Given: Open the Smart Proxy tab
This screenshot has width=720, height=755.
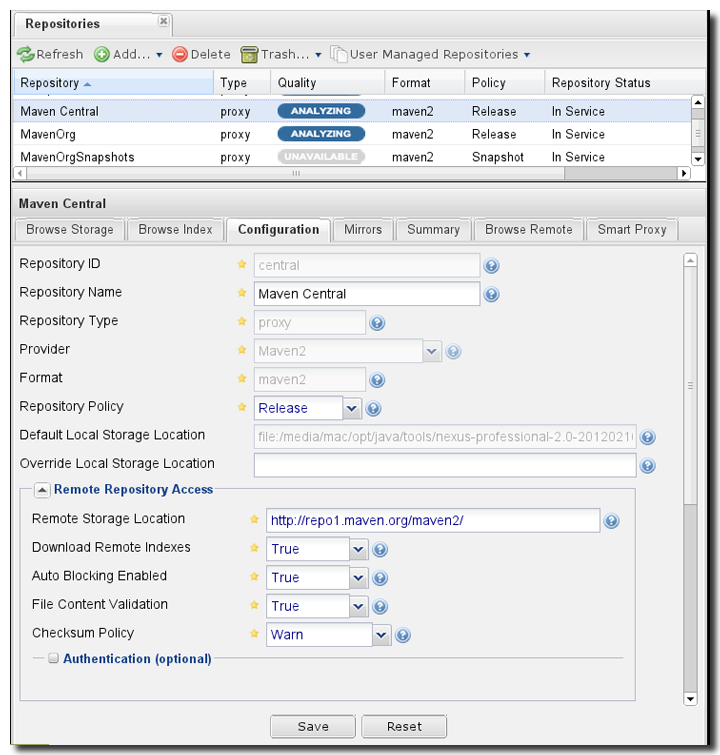Looking at the screenshot, I should point(631,230).
